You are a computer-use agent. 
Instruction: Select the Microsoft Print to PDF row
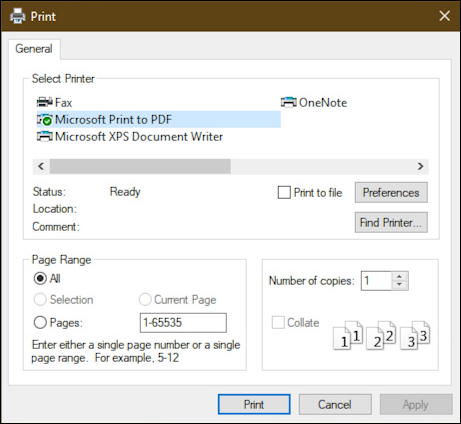pos(159,119)
